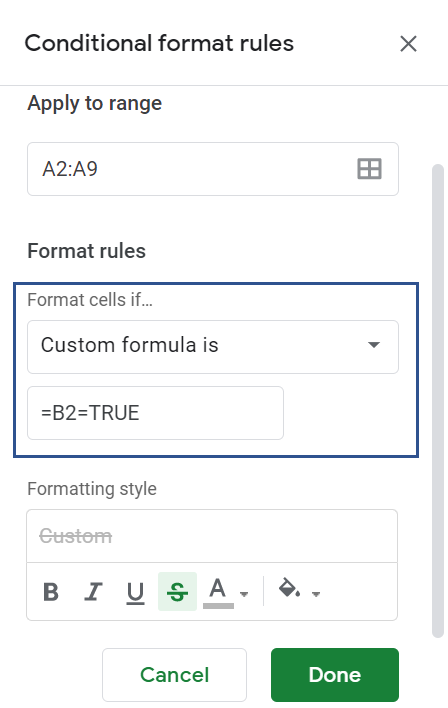Toggle italic formatting style
This screenshot has width=448, height=708.
tap(93, 592)
